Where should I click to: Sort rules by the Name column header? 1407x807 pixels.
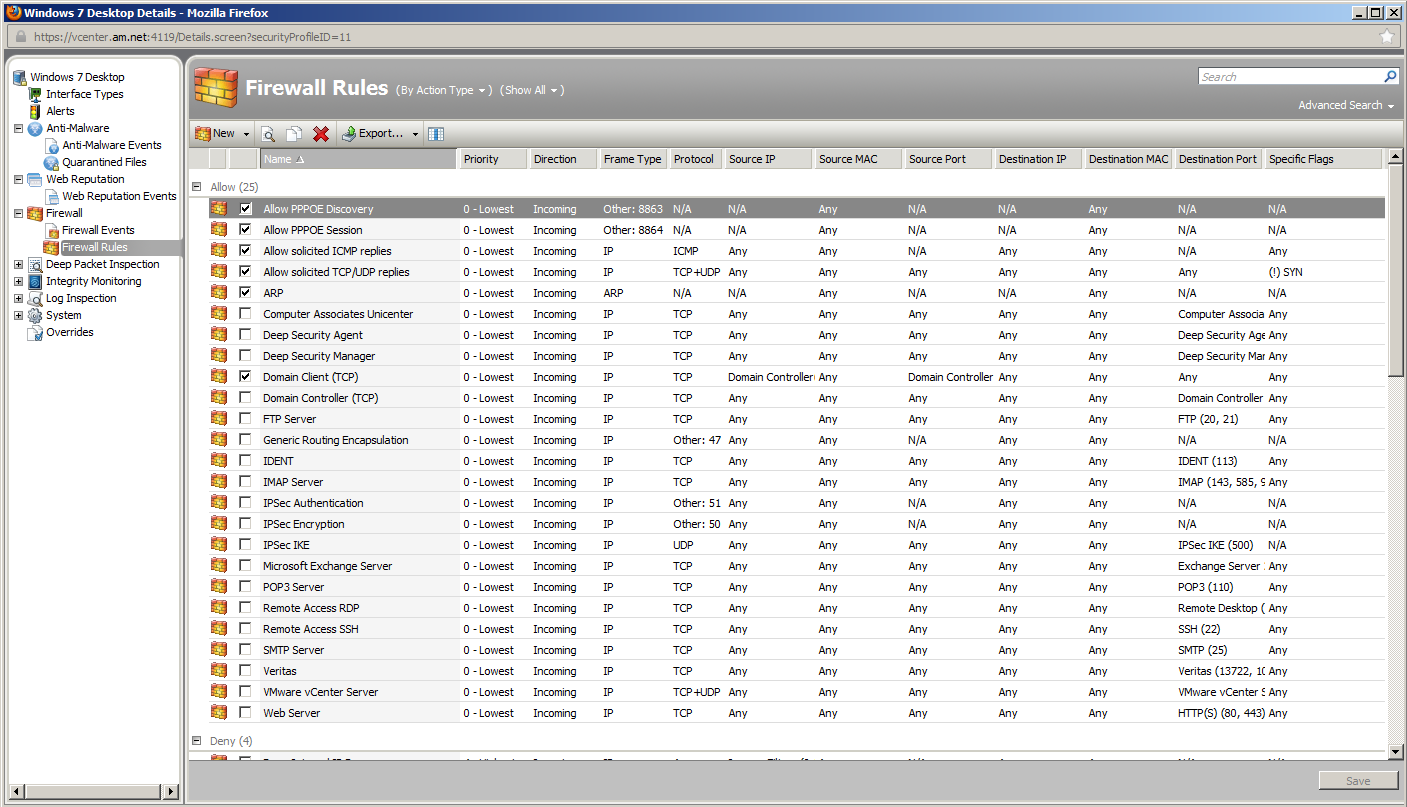[358, 159]
